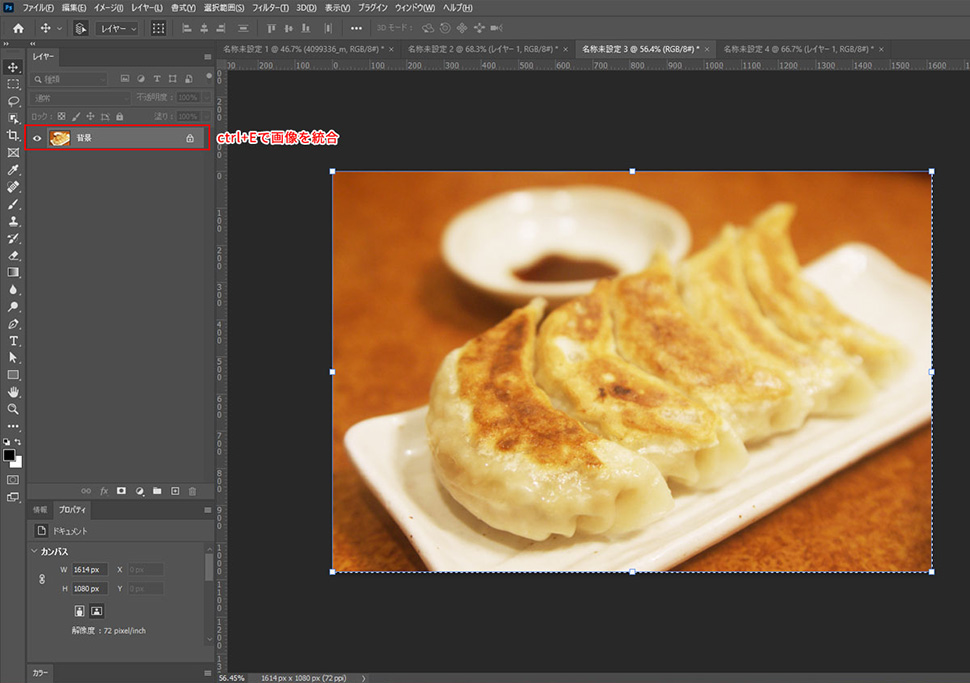The width and height of the screenshot is (970, 683).
Task: Open the フィルター(T) menu
Action: (x=270, y=8)
